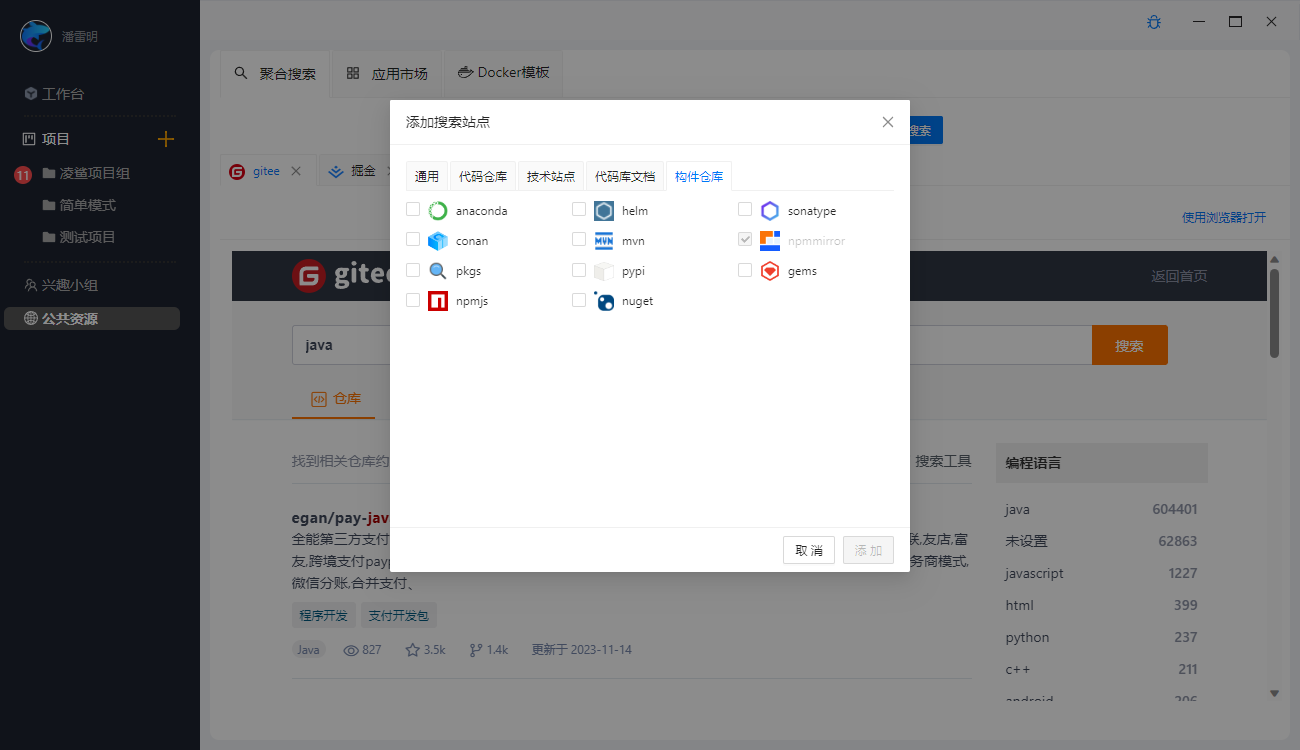Check the sonatype checkbox

click(x=745, y=209)
